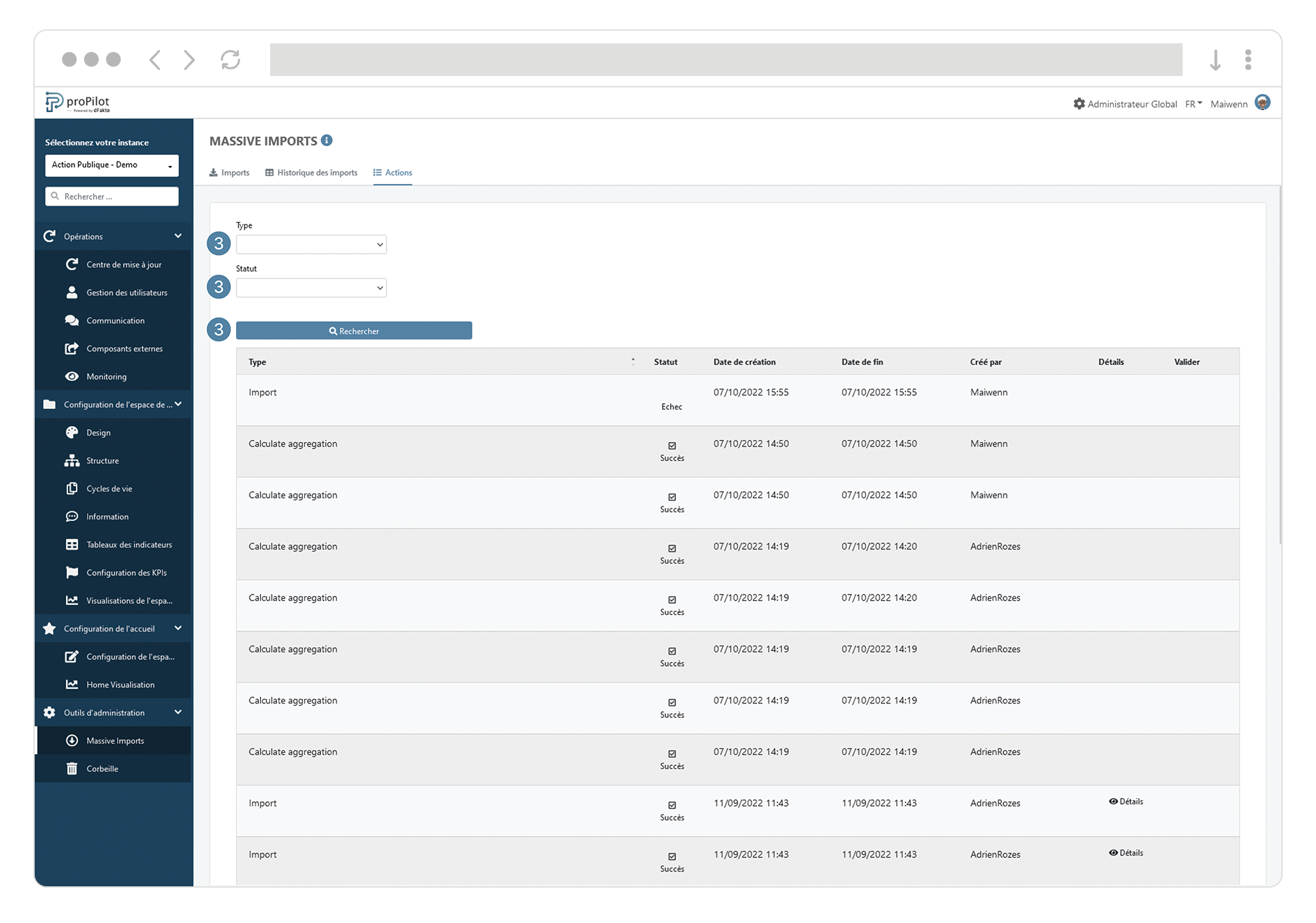1316x923 pixels.
Task: Open the Corbeille trash section
Action: 101,768
